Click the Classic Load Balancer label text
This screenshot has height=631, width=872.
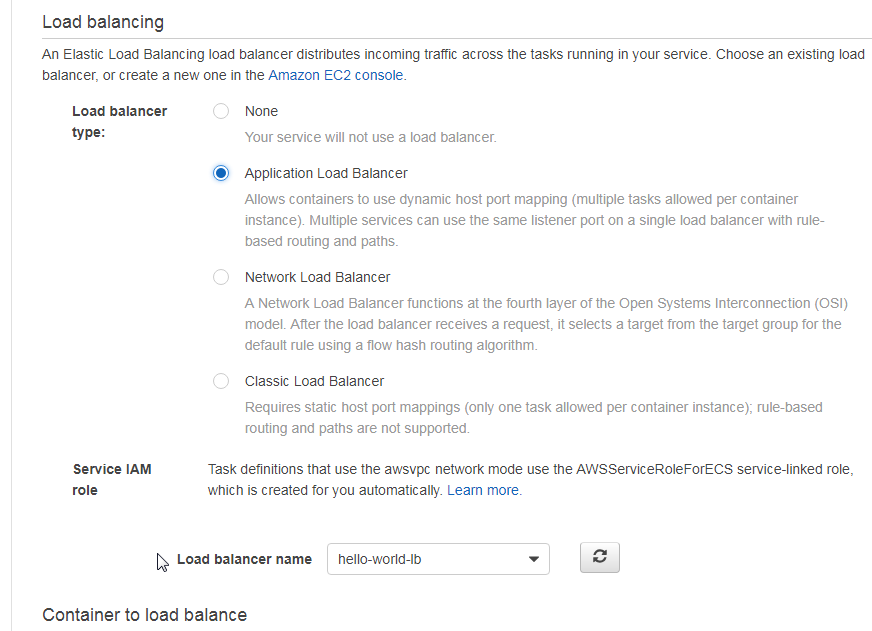[x=314, y=381]
